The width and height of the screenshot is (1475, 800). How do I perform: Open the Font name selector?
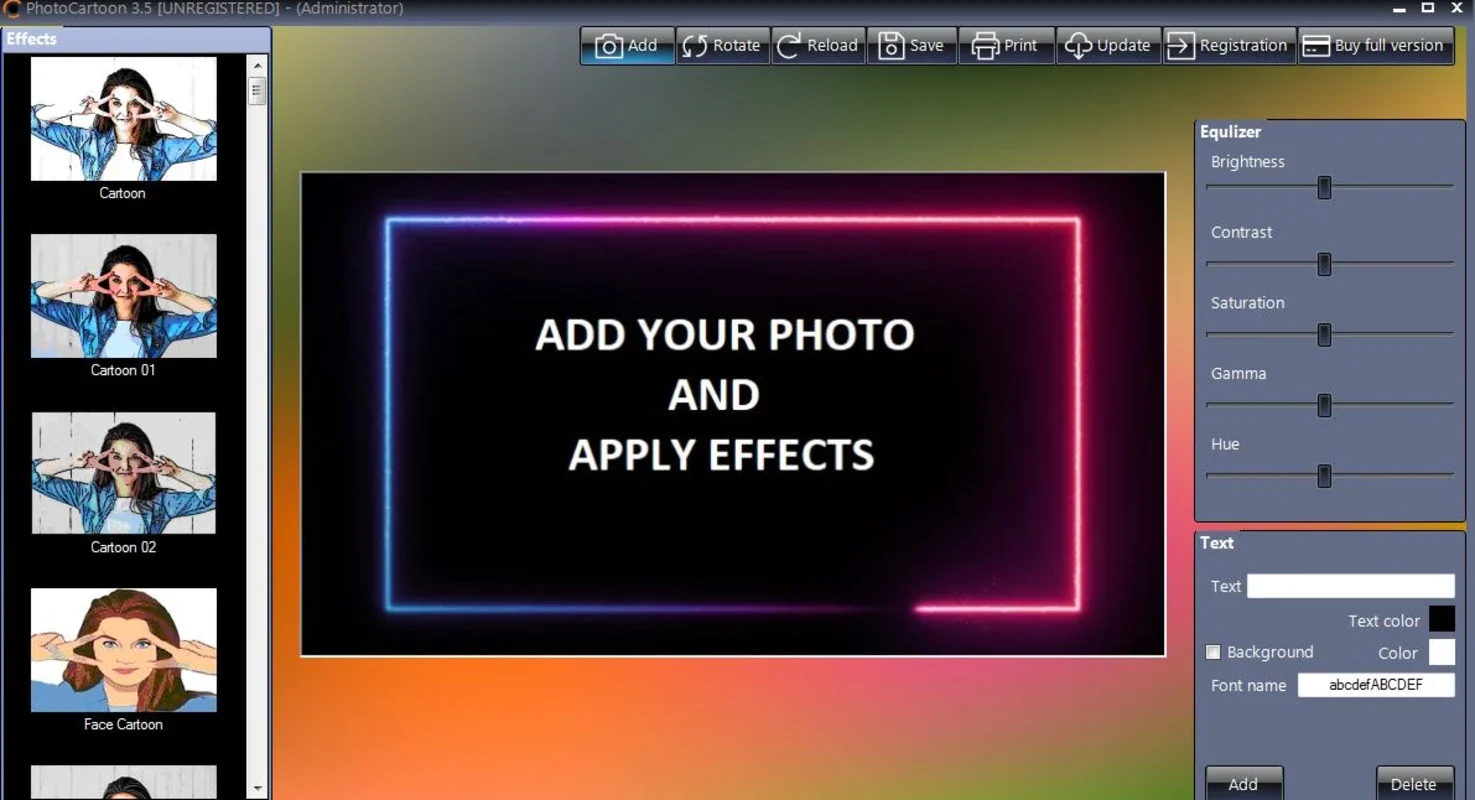1375,685
